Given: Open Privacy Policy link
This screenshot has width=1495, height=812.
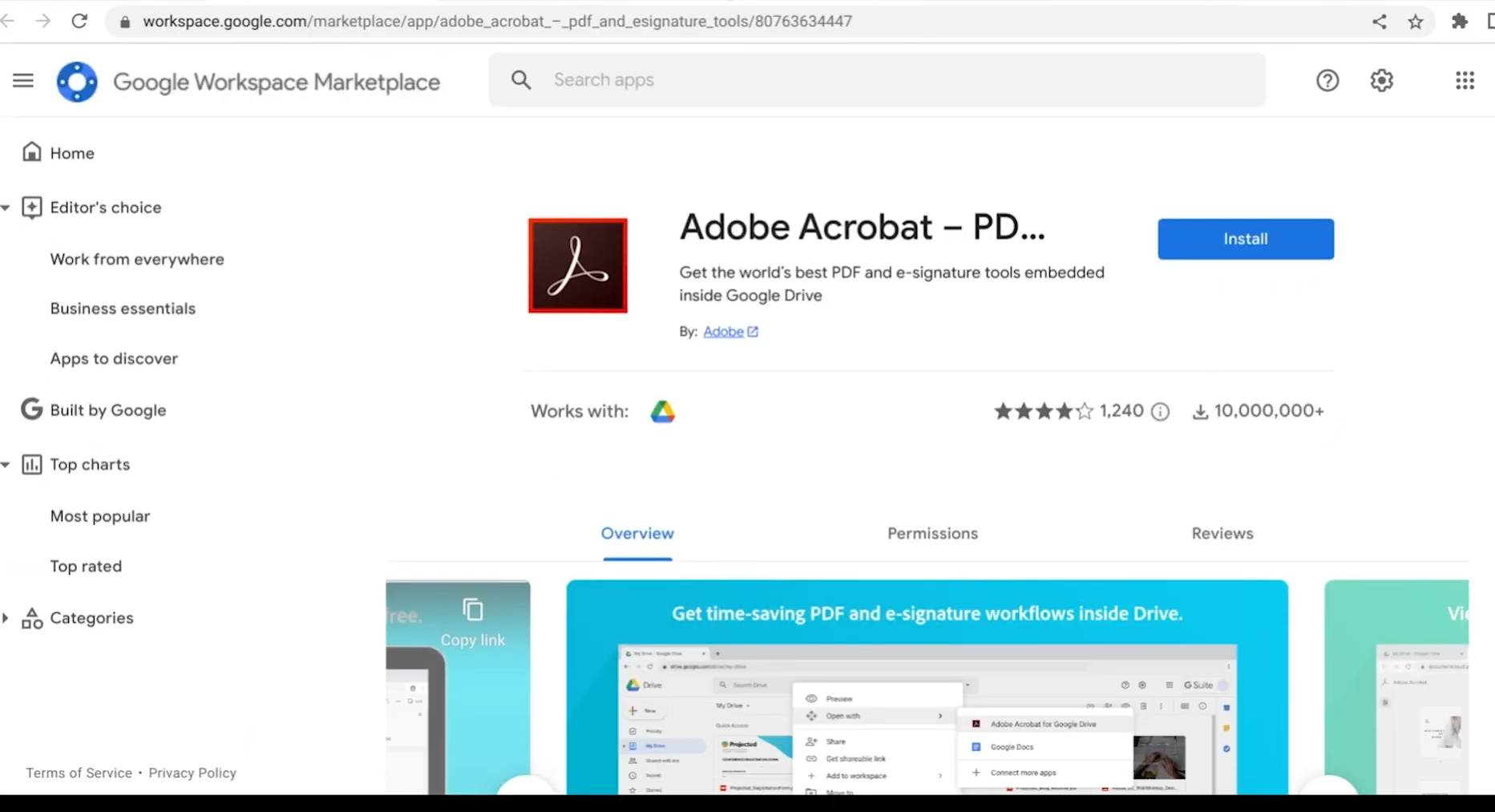Looking at the screenshot, I should point(192,773).
